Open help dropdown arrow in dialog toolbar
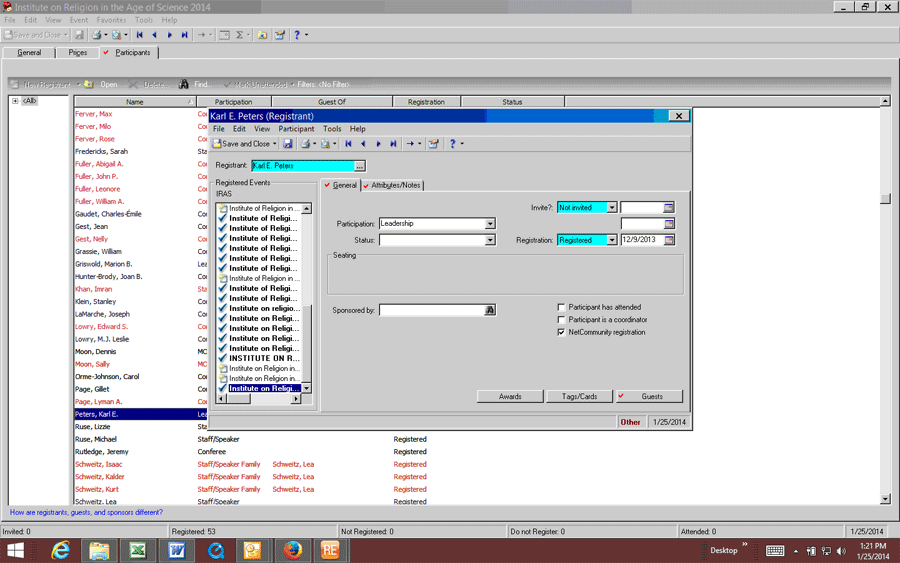Image resolution: width=900 pixels, height=563 pixels. [462, 144]
